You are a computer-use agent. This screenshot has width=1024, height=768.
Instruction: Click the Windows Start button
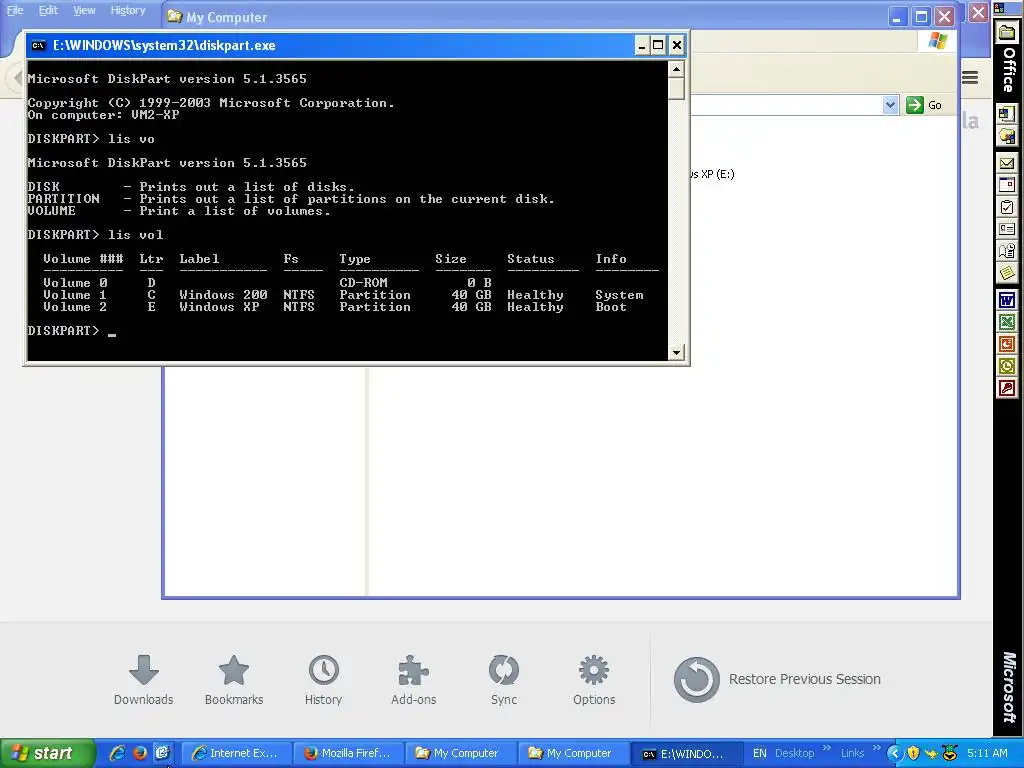click(47, 753)
